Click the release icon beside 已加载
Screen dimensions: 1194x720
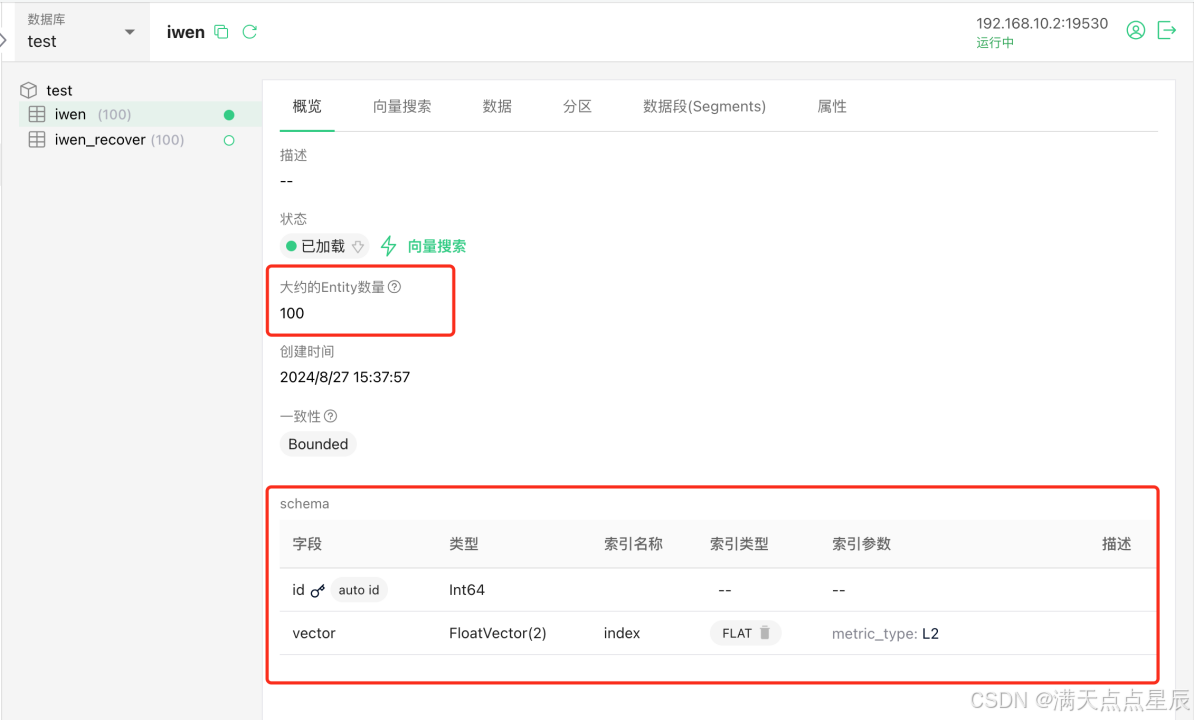point(358,247)
